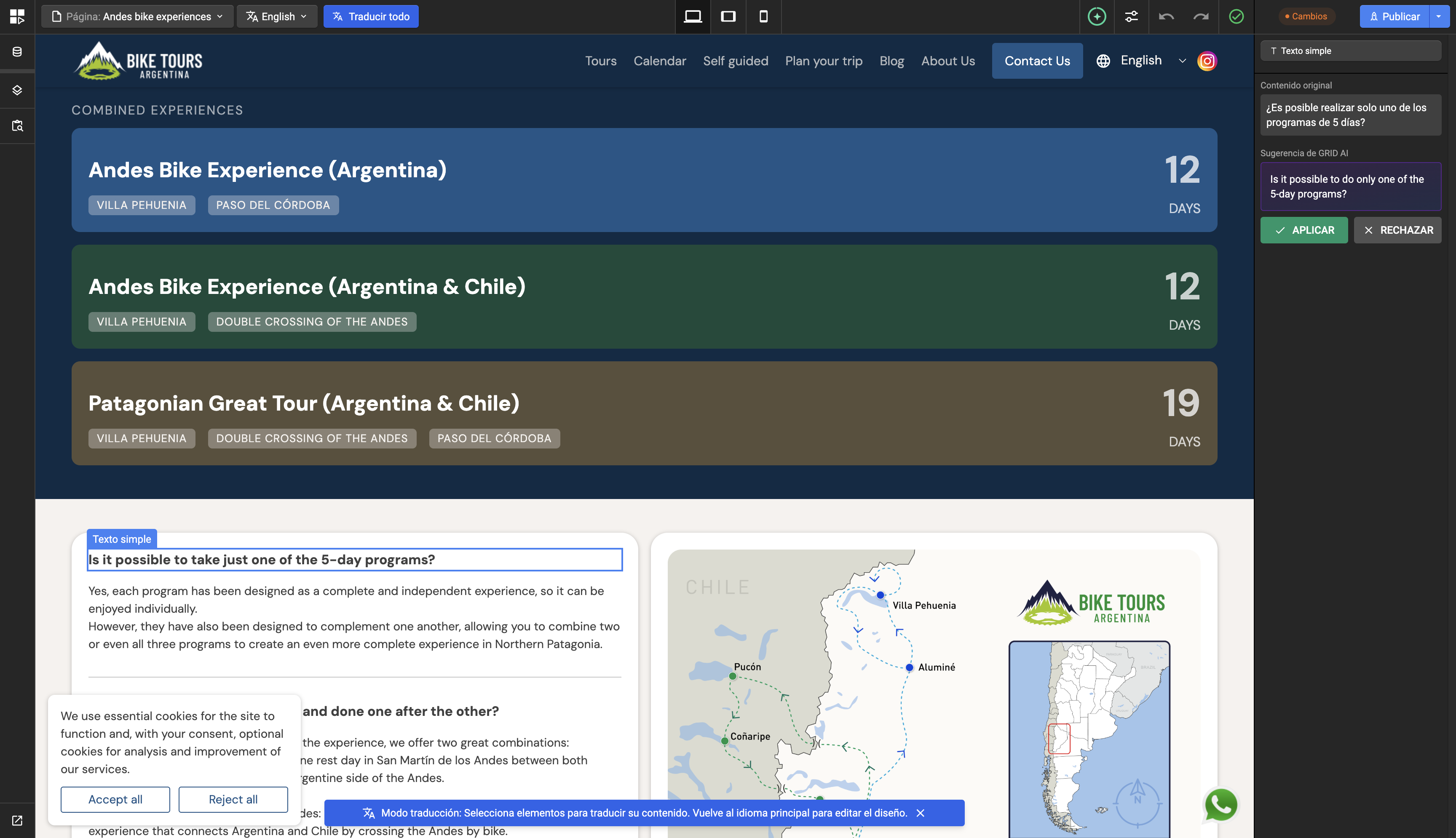Viewport: 1456px width, 838px height.
Task: Apply the GRID AI suggestion with APLICAR
Action: pos(1304,230)
